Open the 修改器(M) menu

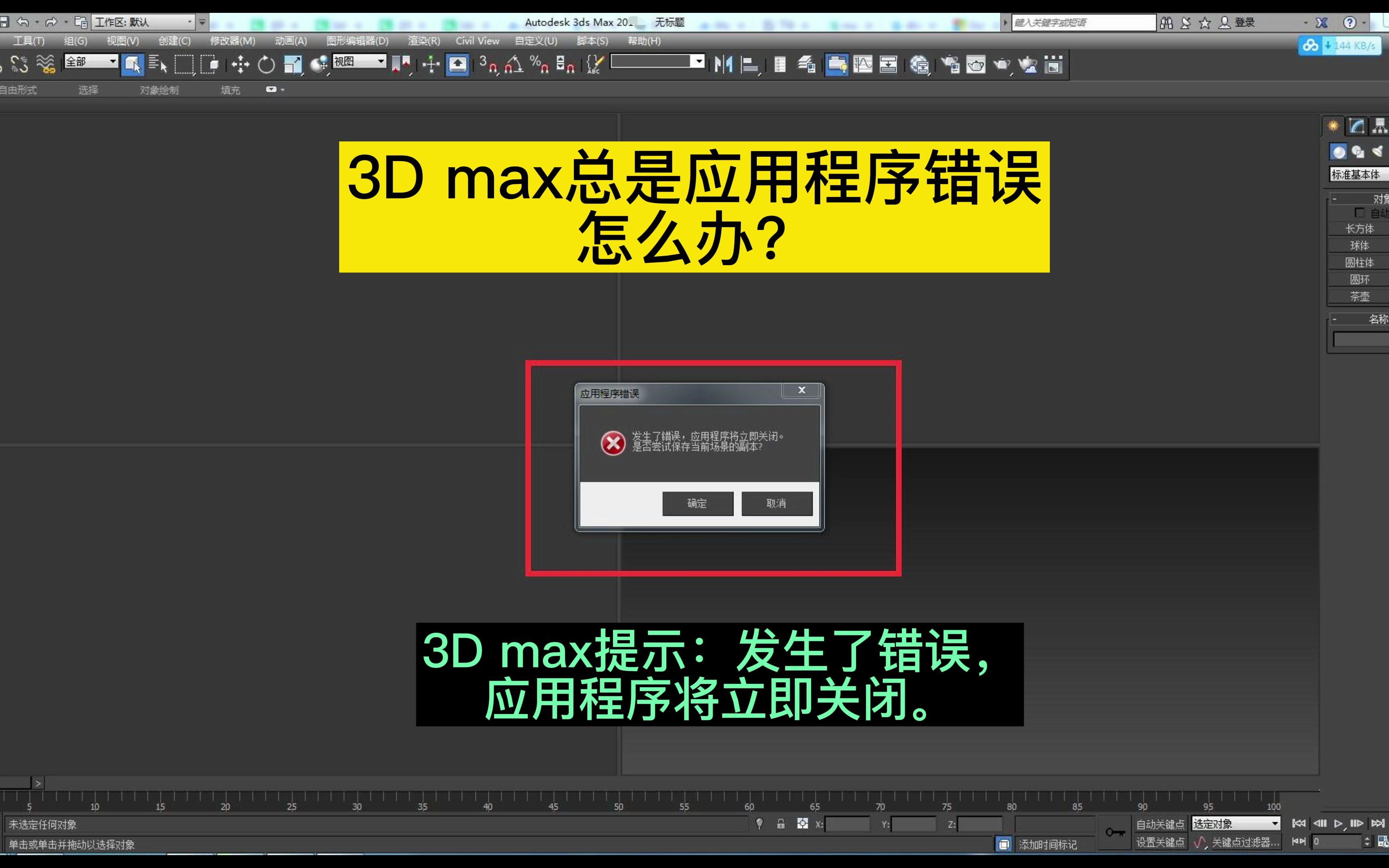(232, 41)
